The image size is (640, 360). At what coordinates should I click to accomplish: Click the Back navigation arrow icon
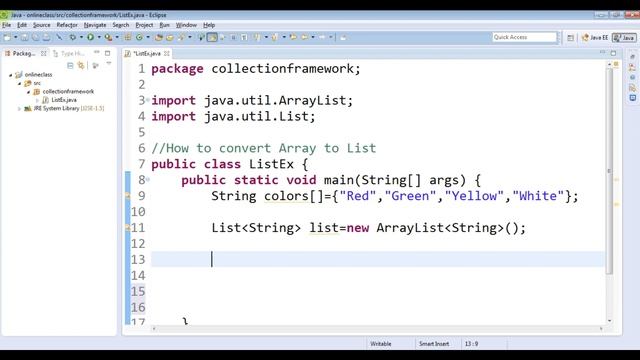click(304, 37)
